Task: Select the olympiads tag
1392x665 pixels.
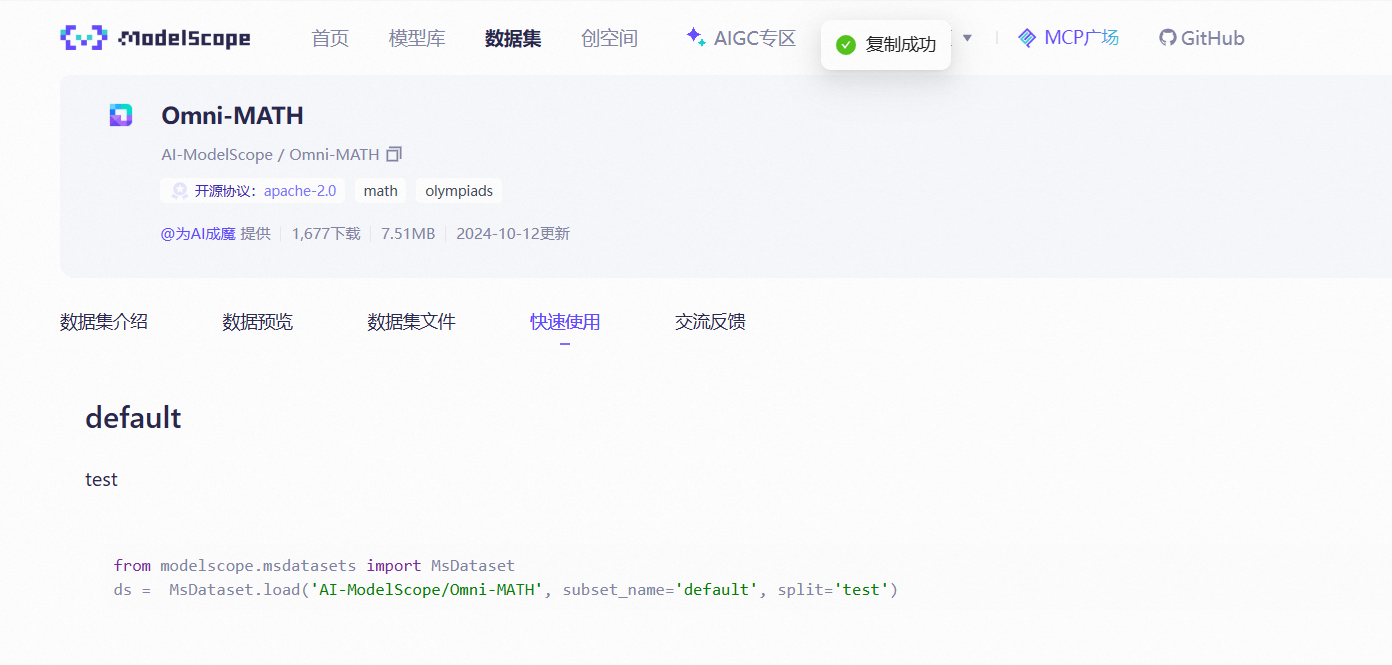Action: point(459,191)
